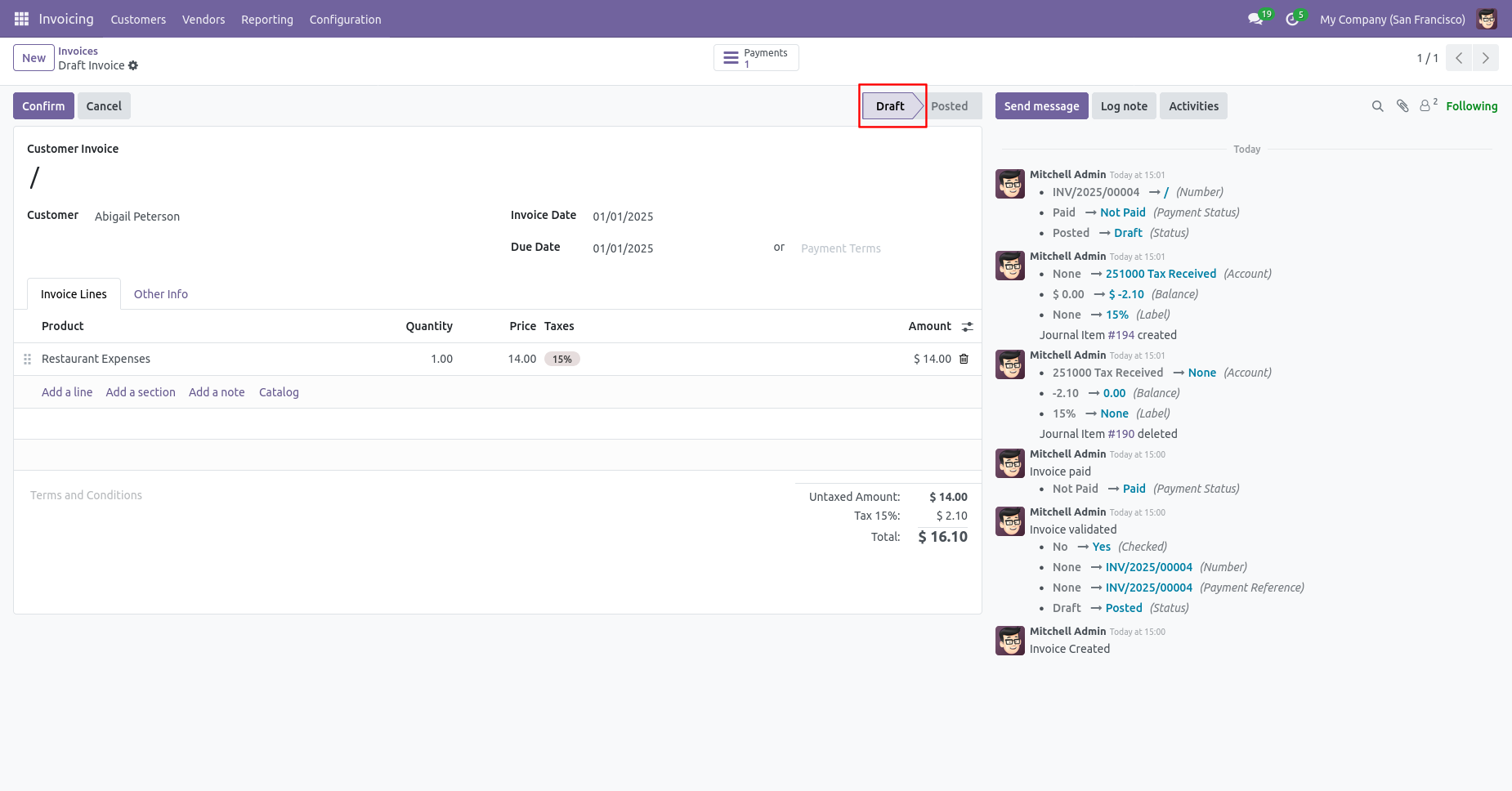This screenshot has width=1512, height=791.
Task: Click Add a note link
Action: pyautogui.click(x=217, y=392)
